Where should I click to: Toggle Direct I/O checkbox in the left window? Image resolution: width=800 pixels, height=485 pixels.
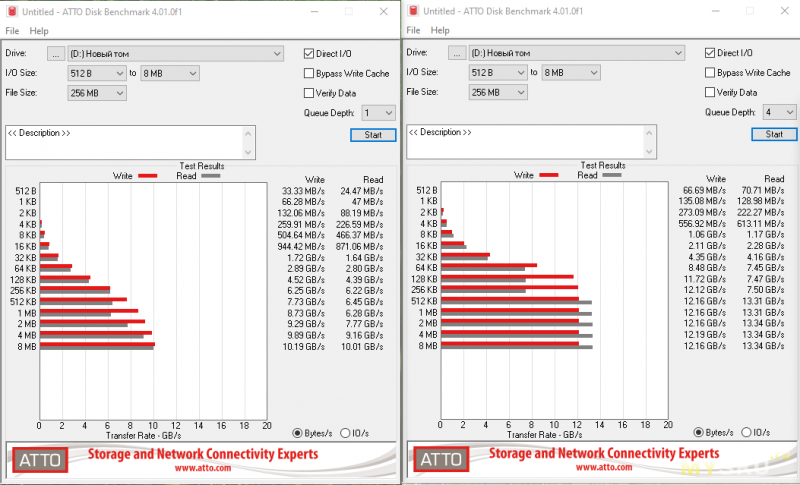click(x=309, y=53)
